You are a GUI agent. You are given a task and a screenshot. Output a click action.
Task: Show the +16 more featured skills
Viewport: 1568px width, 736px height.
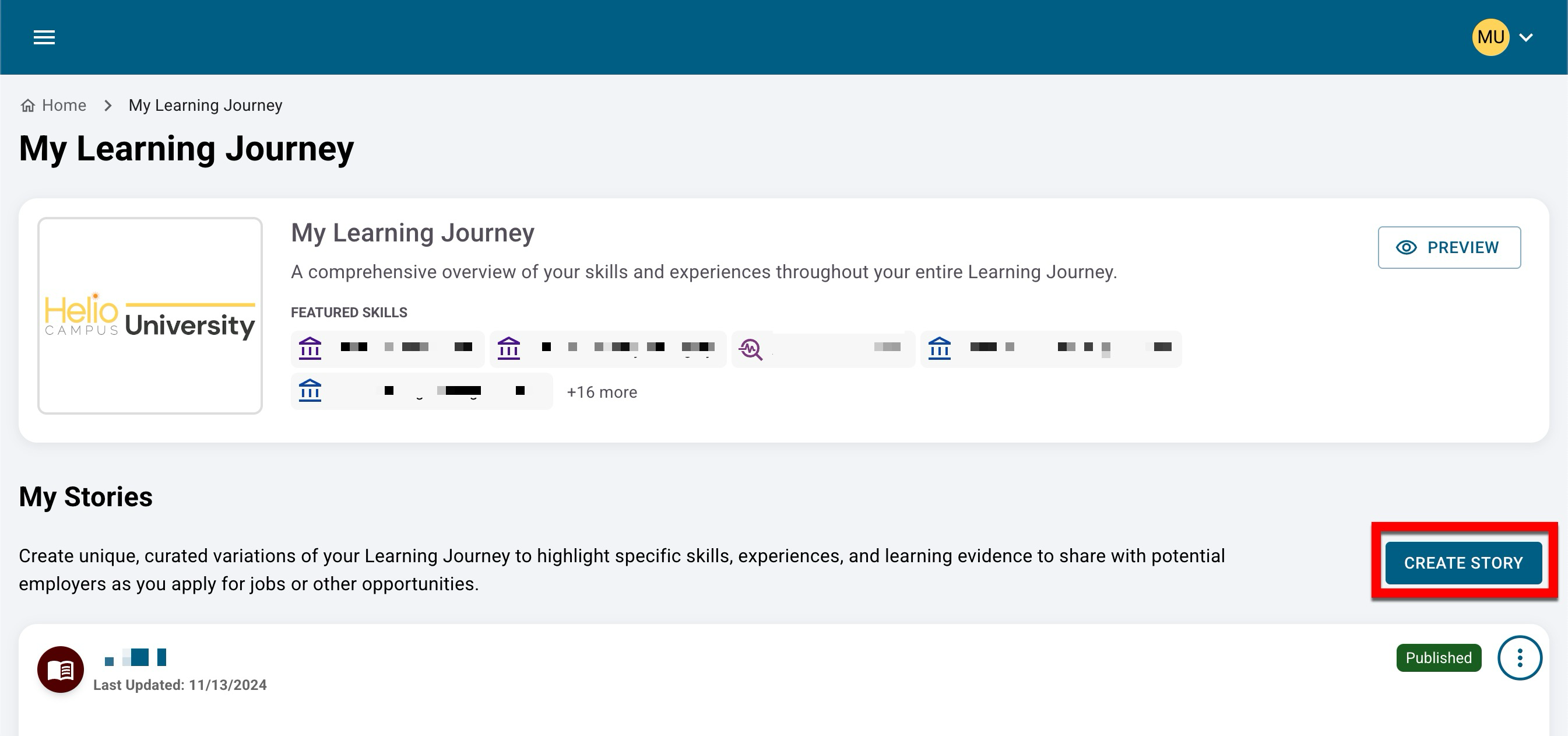click(602, 392)
